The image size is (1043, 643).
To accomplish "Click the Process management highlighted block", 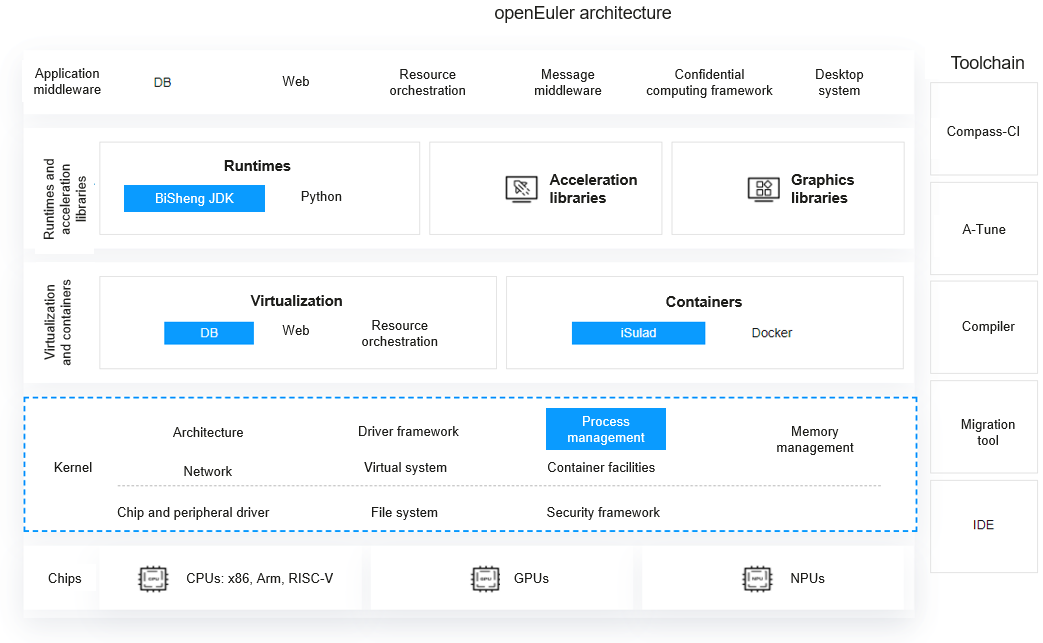I will click(x=606, y=430).
